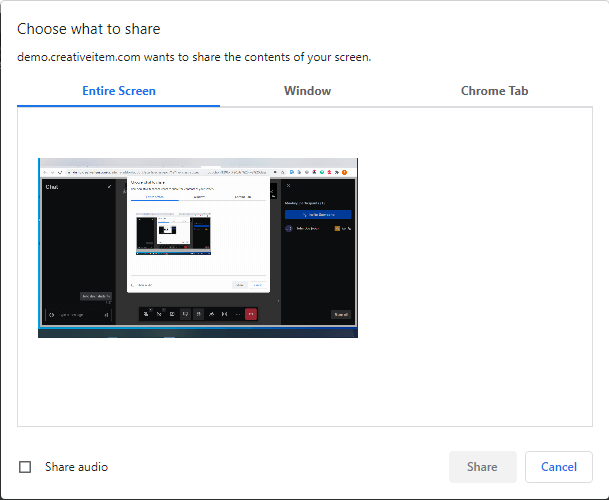This screenshot has width=609, height=500.
Task: Enable the Share audio checkbox
Action: point(25,467)
